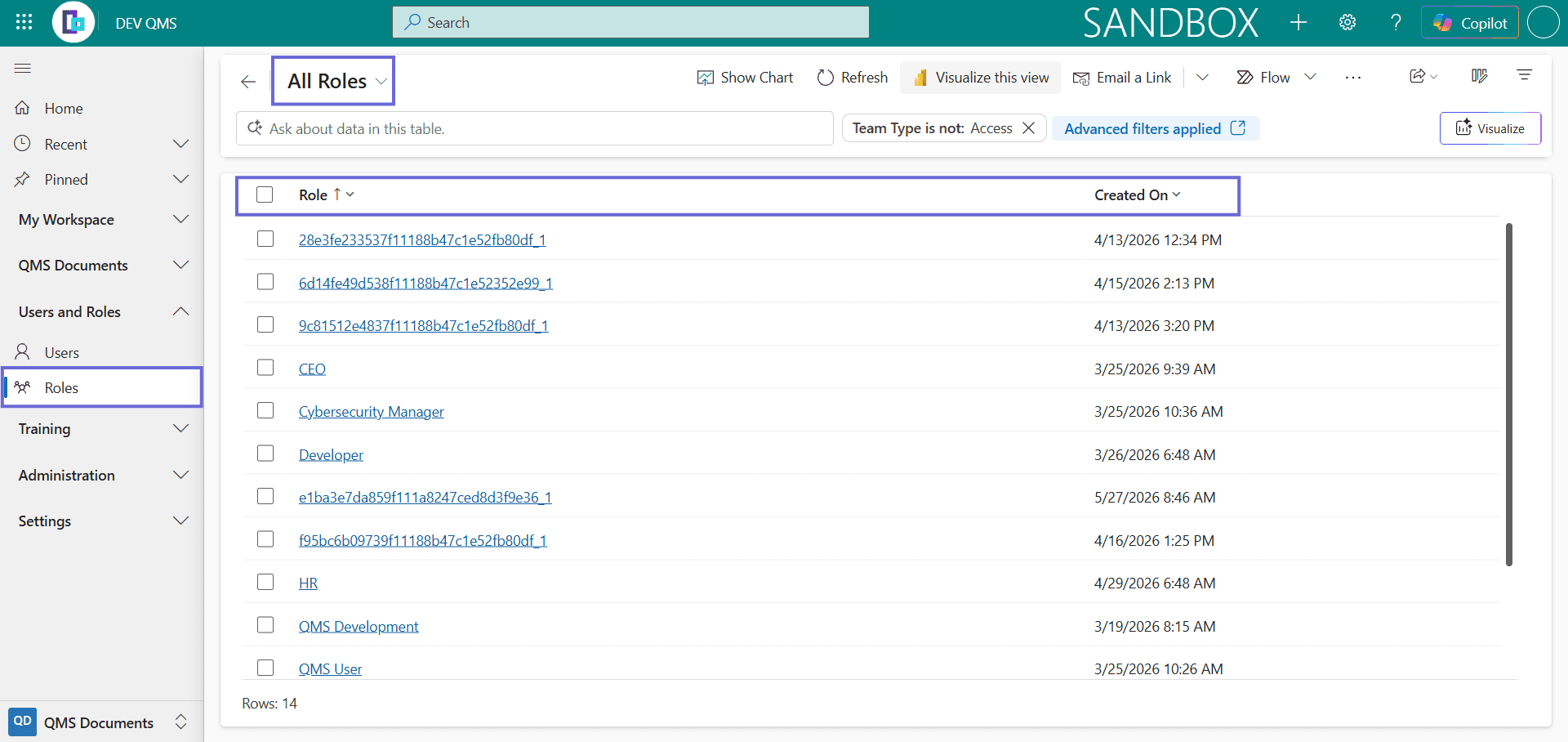Expand the Flow dropdown chevron
Viewport: 1568px width, 742px height.
pyautogui.click(x=1310, y=78)
